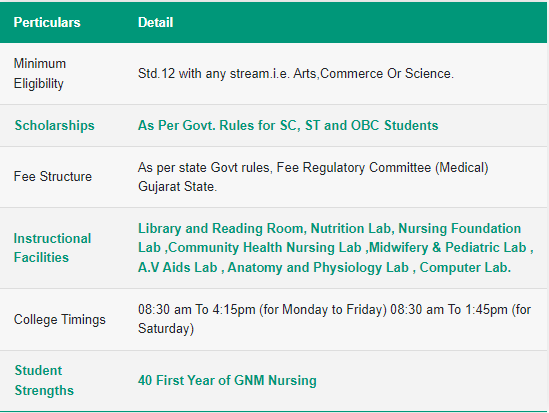The image size is (549, 413).
Task: Click the Std.12 with any stream text
Action: [x=296, y=74]
